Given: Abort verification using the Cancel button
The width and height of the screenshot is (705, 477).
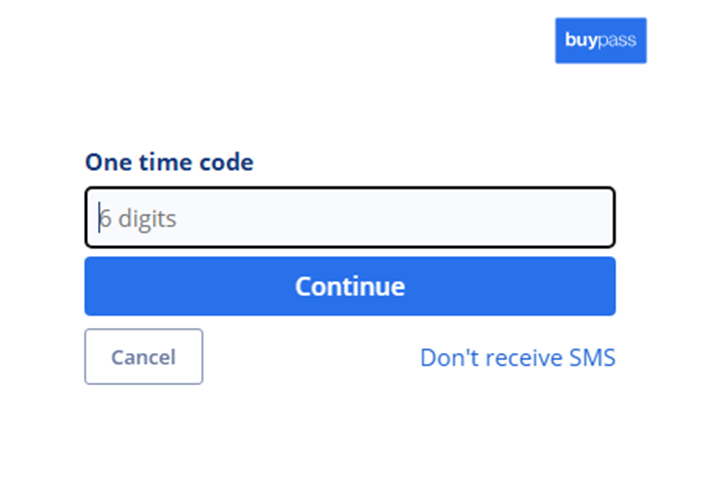Looking at the screenshot, I should (x=143, y=357).
